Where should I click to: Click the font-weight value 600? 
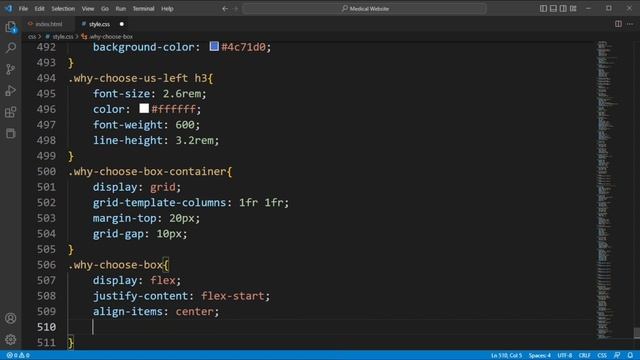pyautogui.click(x=184, y=125)
